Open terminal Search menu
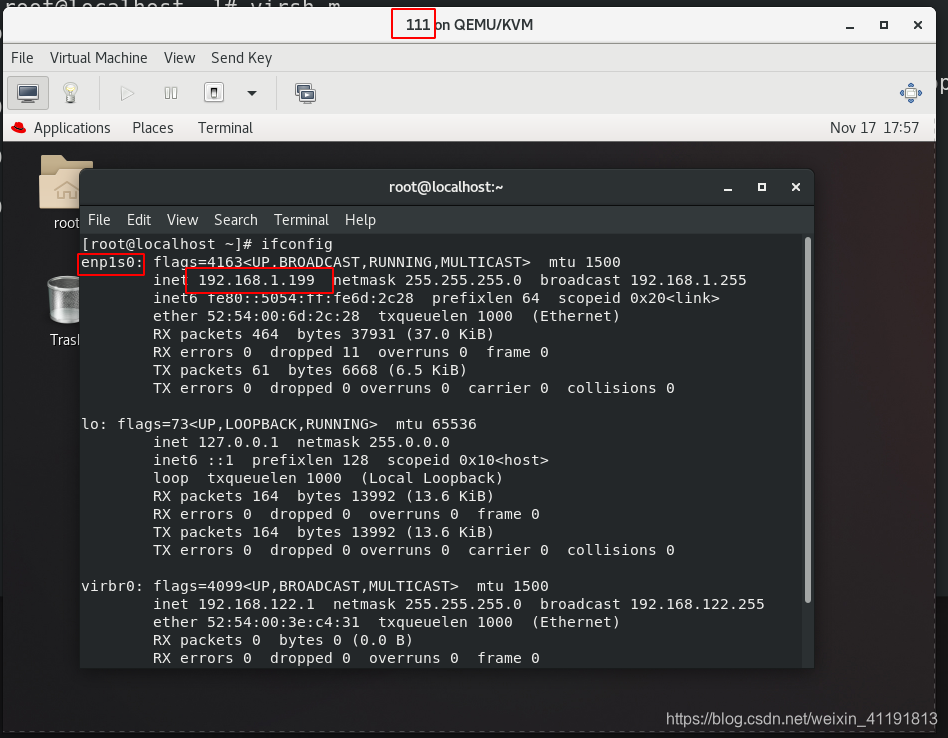 click(x=236, y=220)
